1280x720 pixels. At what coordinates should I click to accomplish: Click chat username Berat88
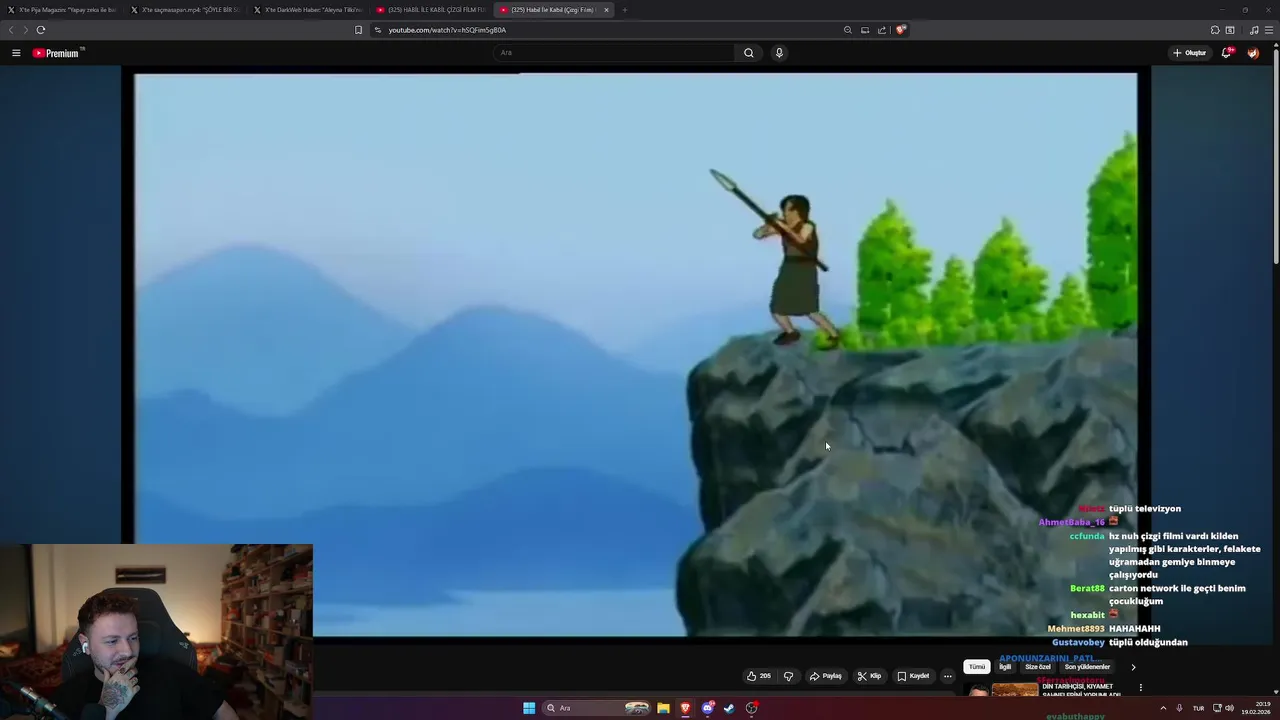coord(1087,588)
